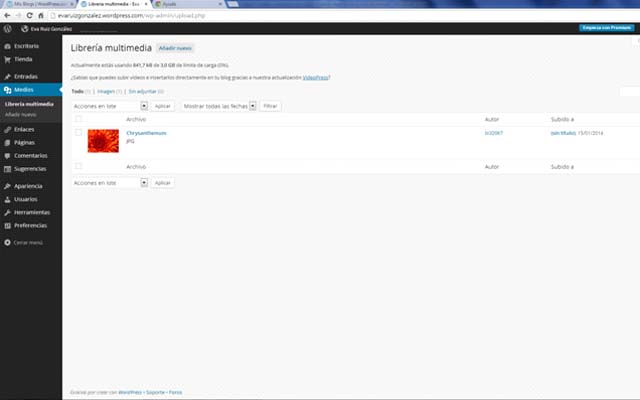Viewport: 640px width, 400px height.
Task: Open the bottom Acciones en lote dropdown
Action: tap(110, 183)
